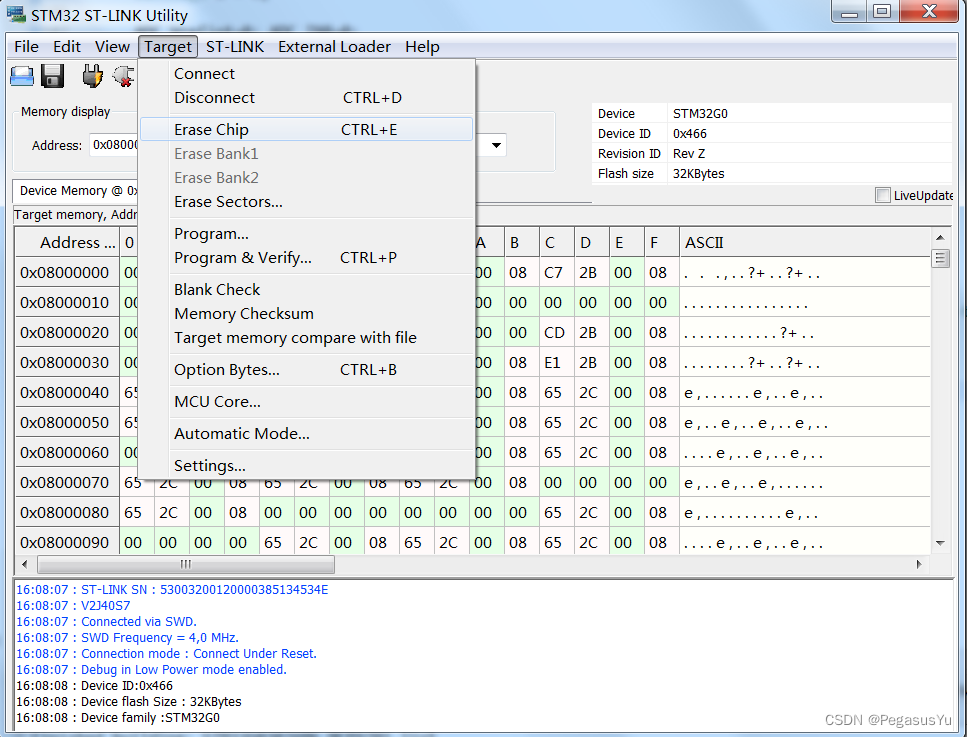The image size is (967, 737).
Task: Toggle the LiveUpdate checkbox
Action: [883, 196]
